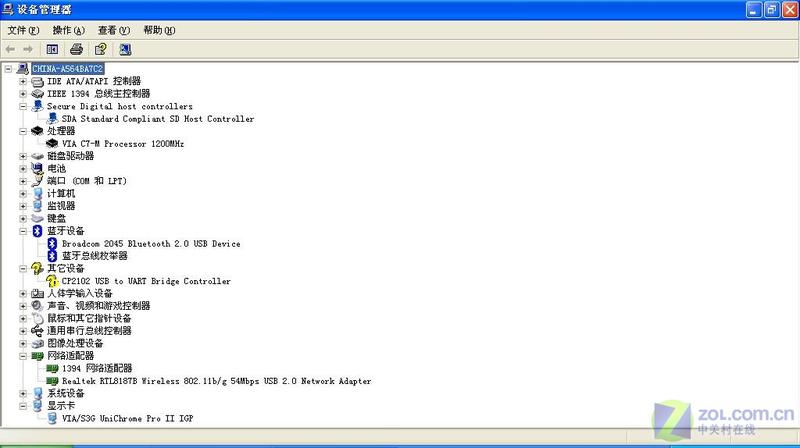Screen dimensions: 800x448
Task: Click the Broadcom 2045 Bluetooth device icon
Action: pyautogui.click(x=52, y=244)
